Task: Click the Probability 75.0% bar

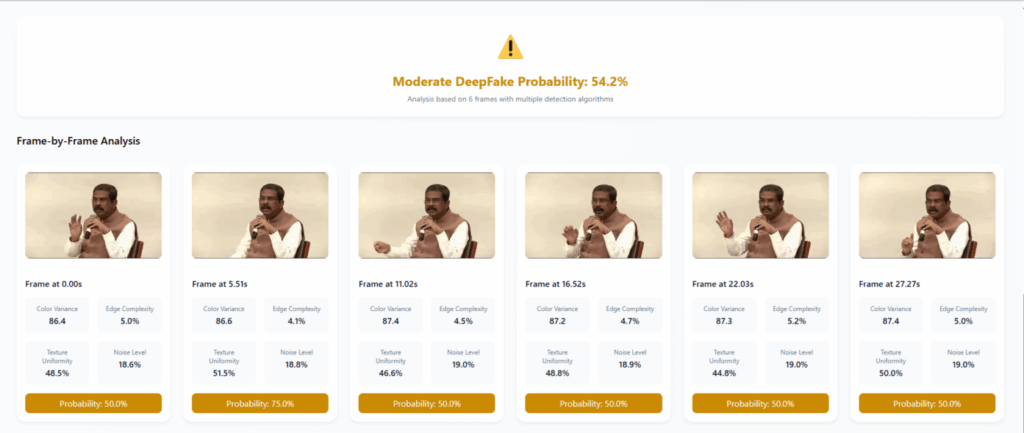Action: (x=260, y=403)
